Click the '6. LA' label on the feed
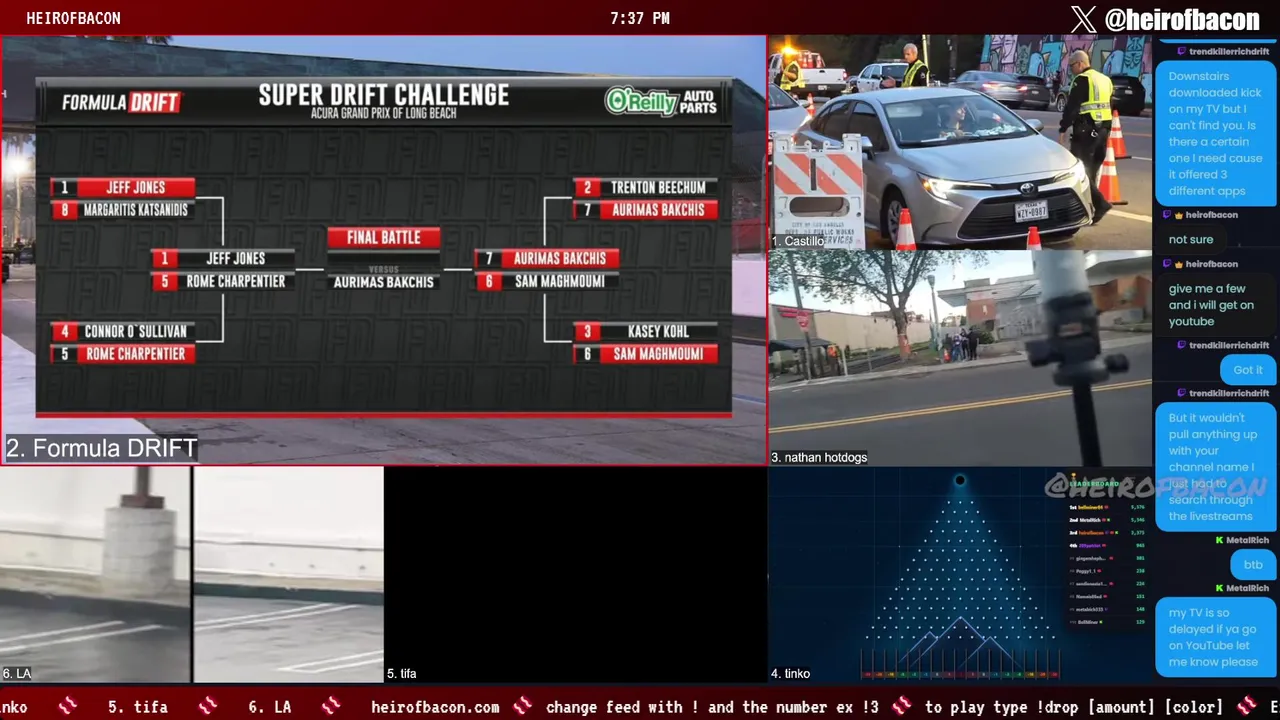The width and height of the screenshot is (1280, 720). coord(16,674)
